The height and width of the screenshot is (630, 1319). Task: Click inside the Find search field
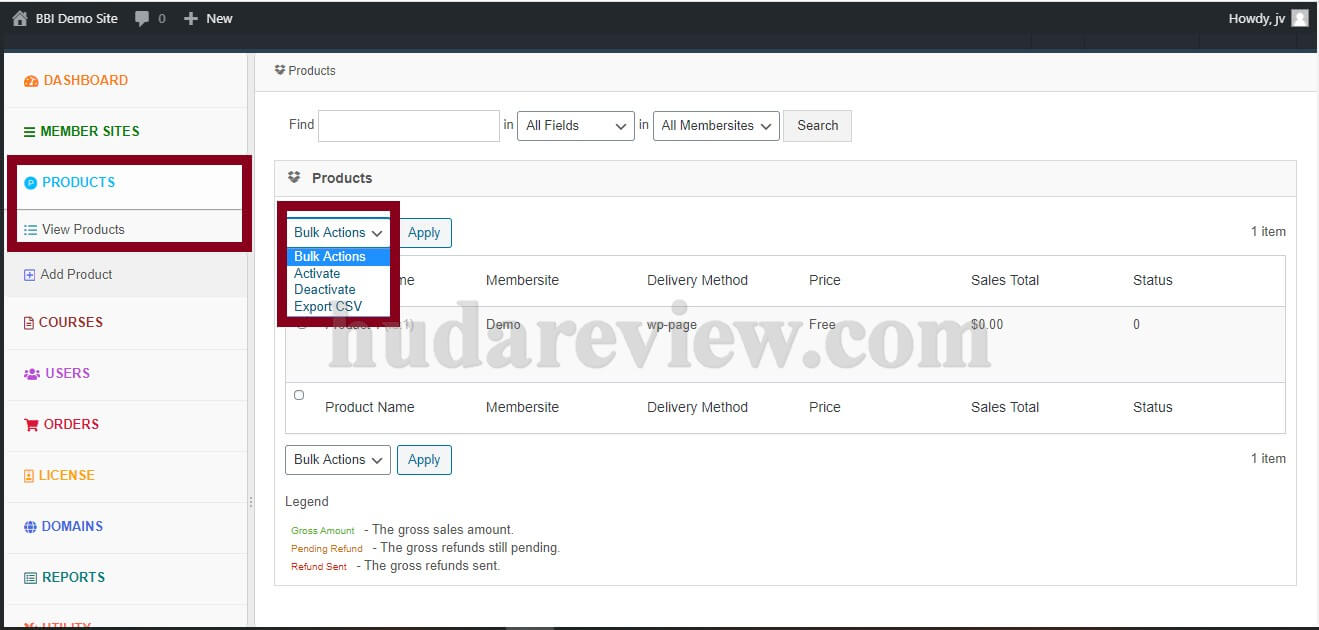click(408, 125)
